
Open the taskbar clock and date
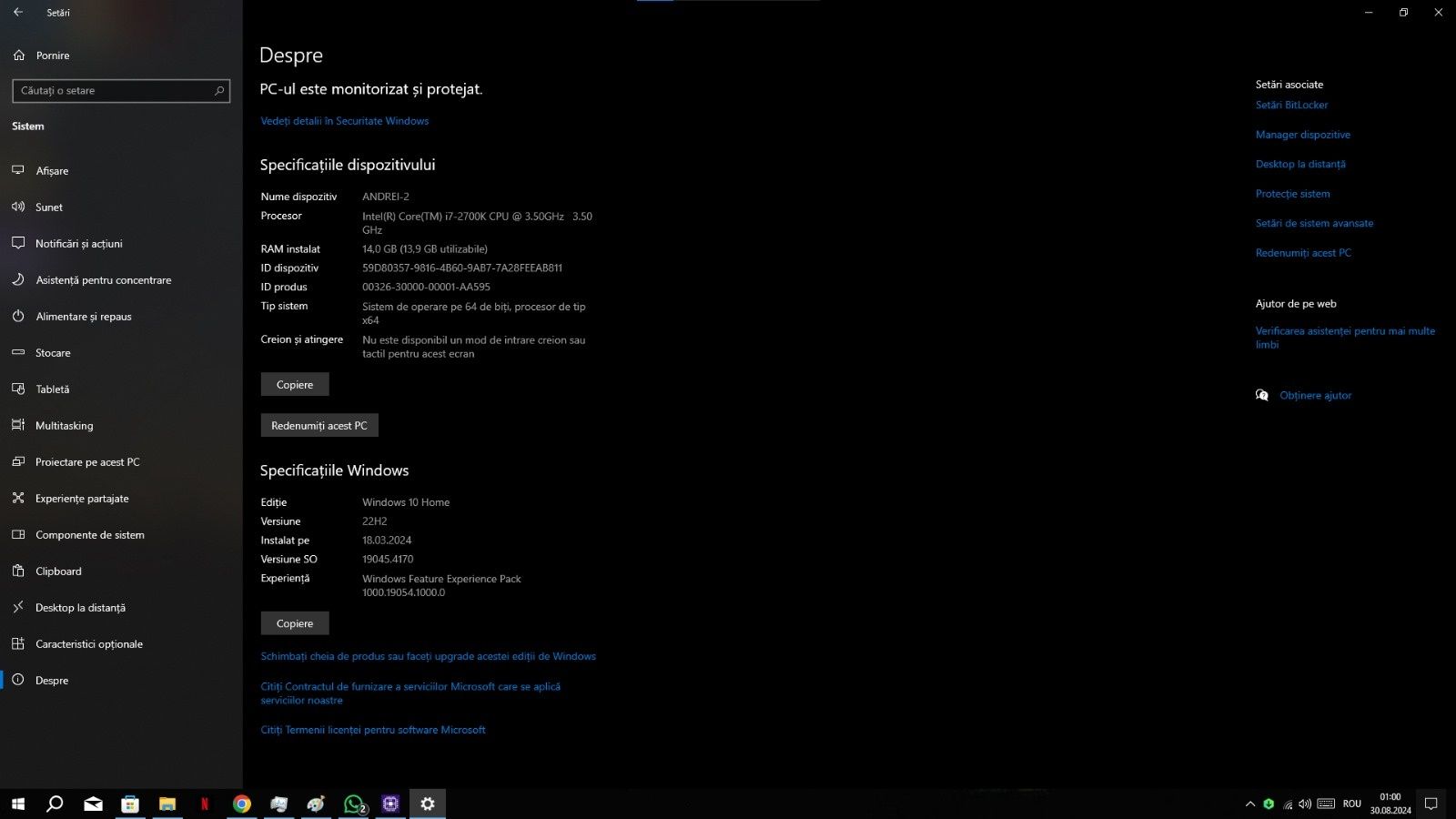tap(1390, 804)
